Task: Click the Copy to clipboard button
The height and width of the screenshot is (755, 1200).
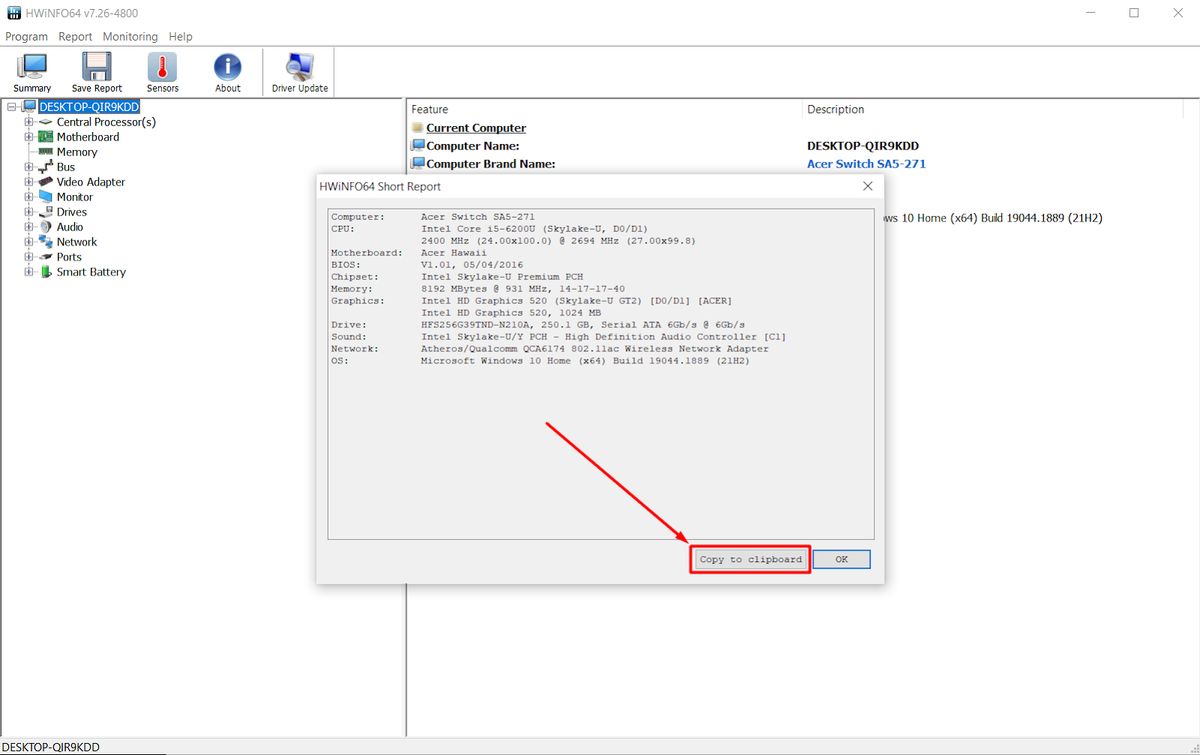Action: pos(750,559)
